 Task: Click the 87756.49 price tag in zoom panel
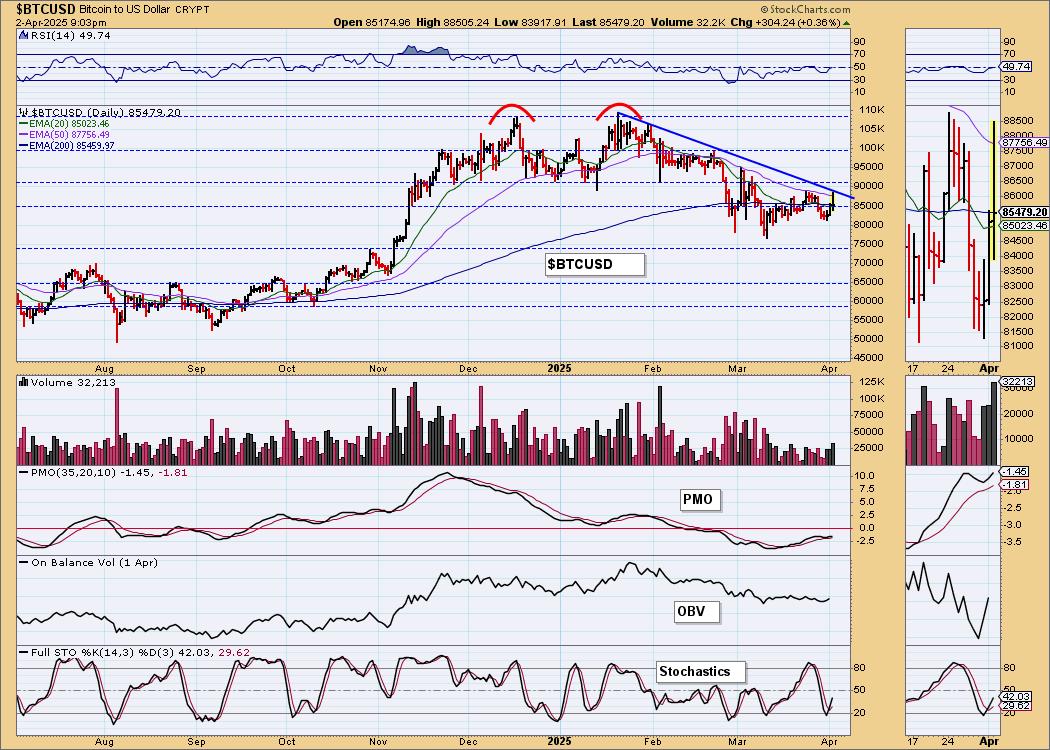tap(1024, 143)
